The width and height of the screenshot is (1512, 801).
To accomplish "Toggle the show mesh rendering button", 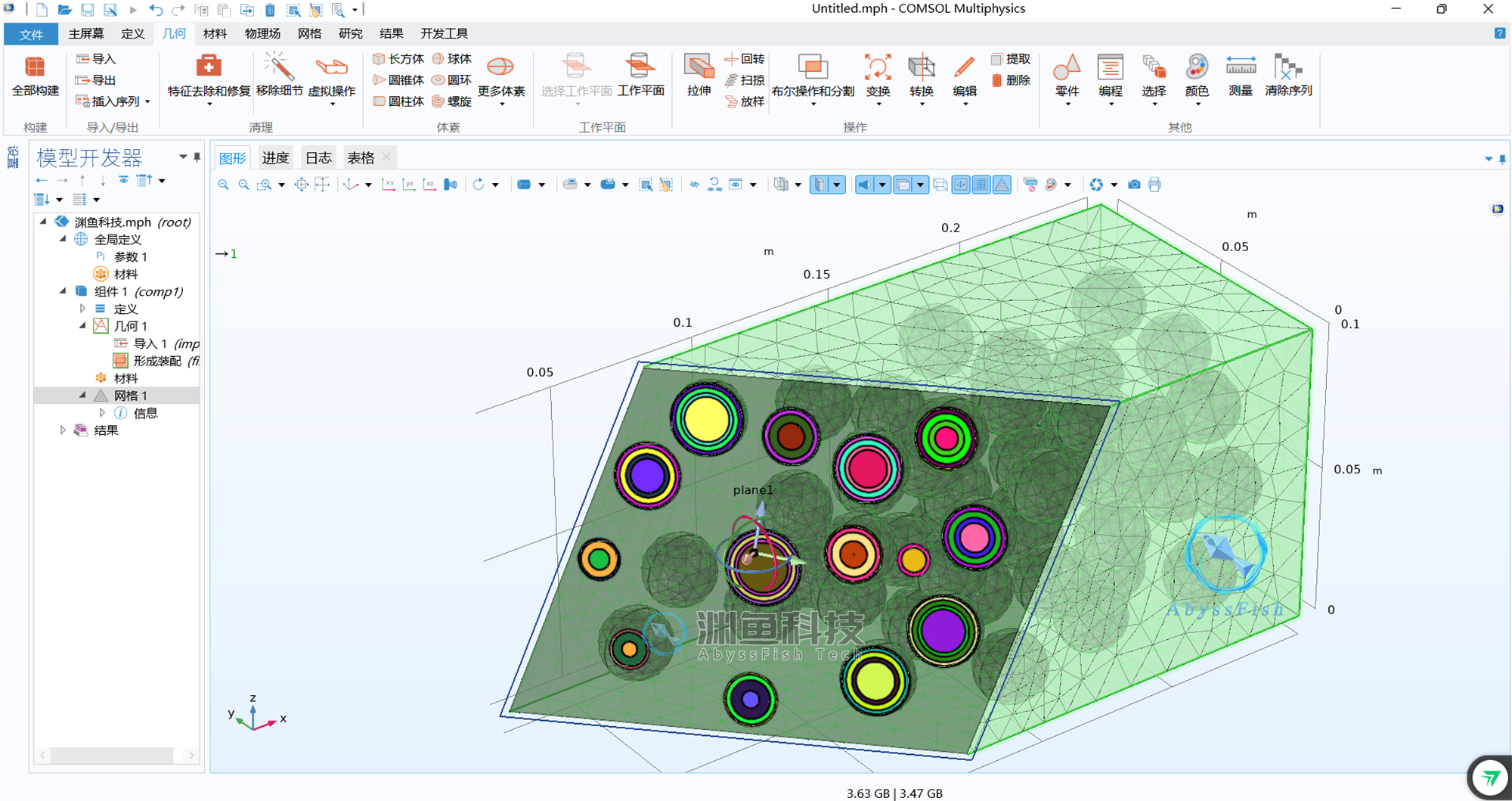I will [x=1002, y=185].
